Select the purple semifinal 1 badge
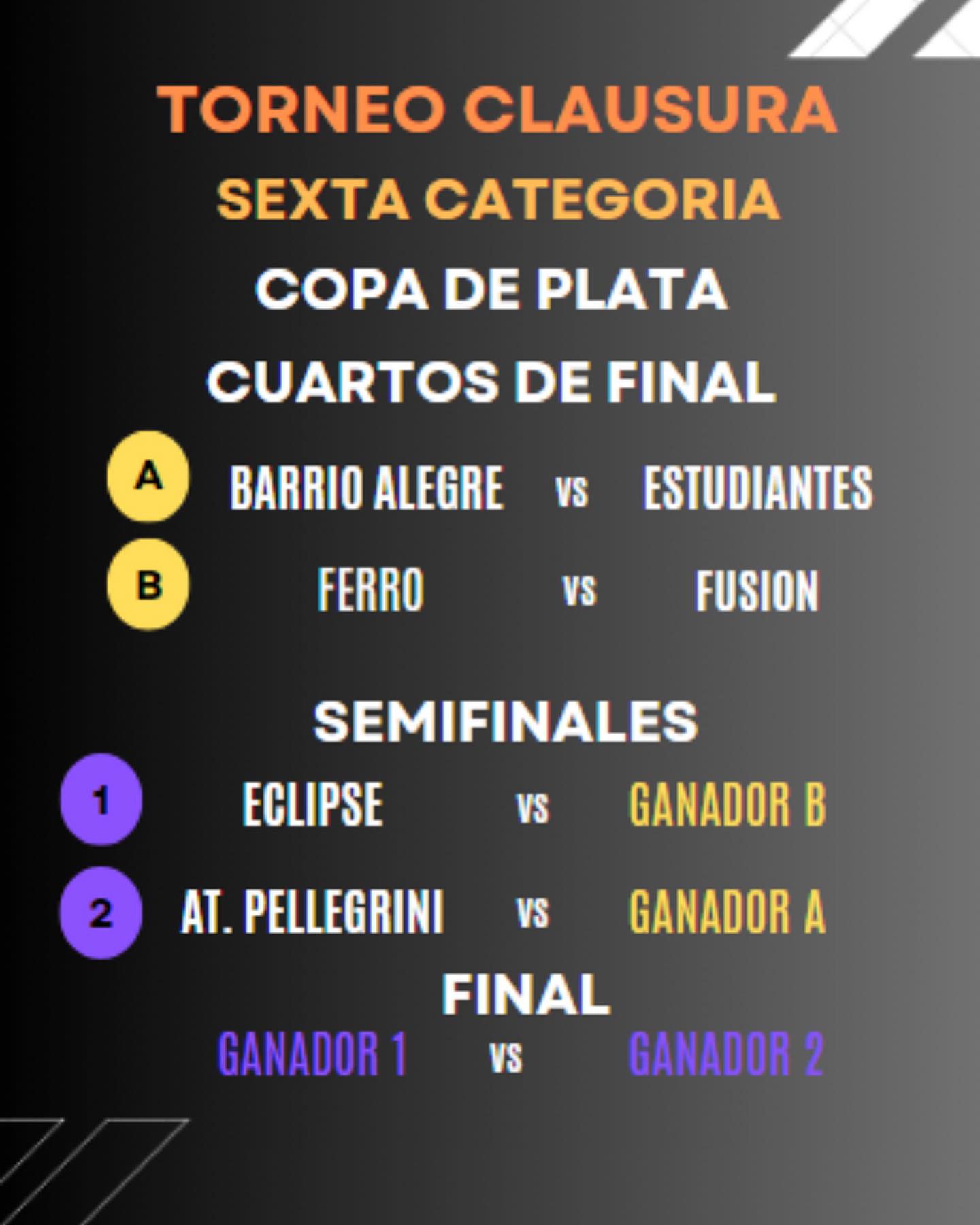The image size is (980, 1225). click(101, 800)
